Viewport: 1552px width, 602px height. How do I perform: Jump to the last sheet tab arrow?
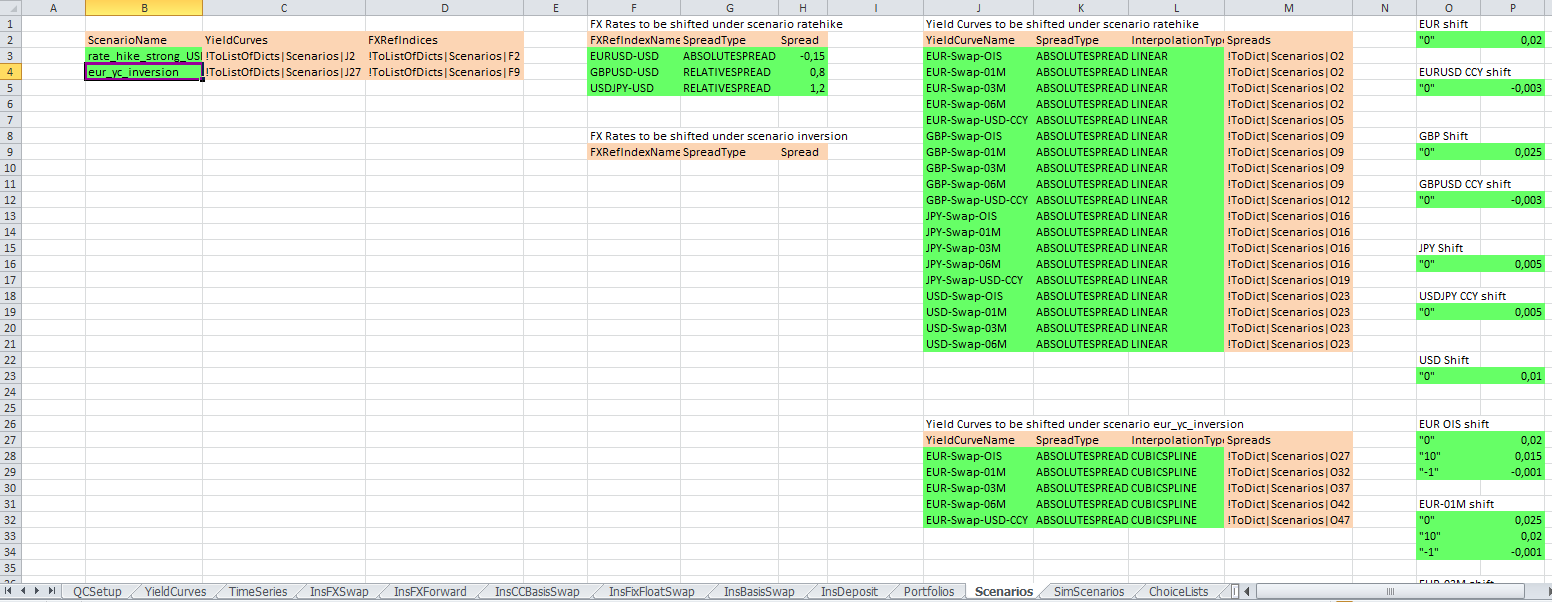pos(52,592)
